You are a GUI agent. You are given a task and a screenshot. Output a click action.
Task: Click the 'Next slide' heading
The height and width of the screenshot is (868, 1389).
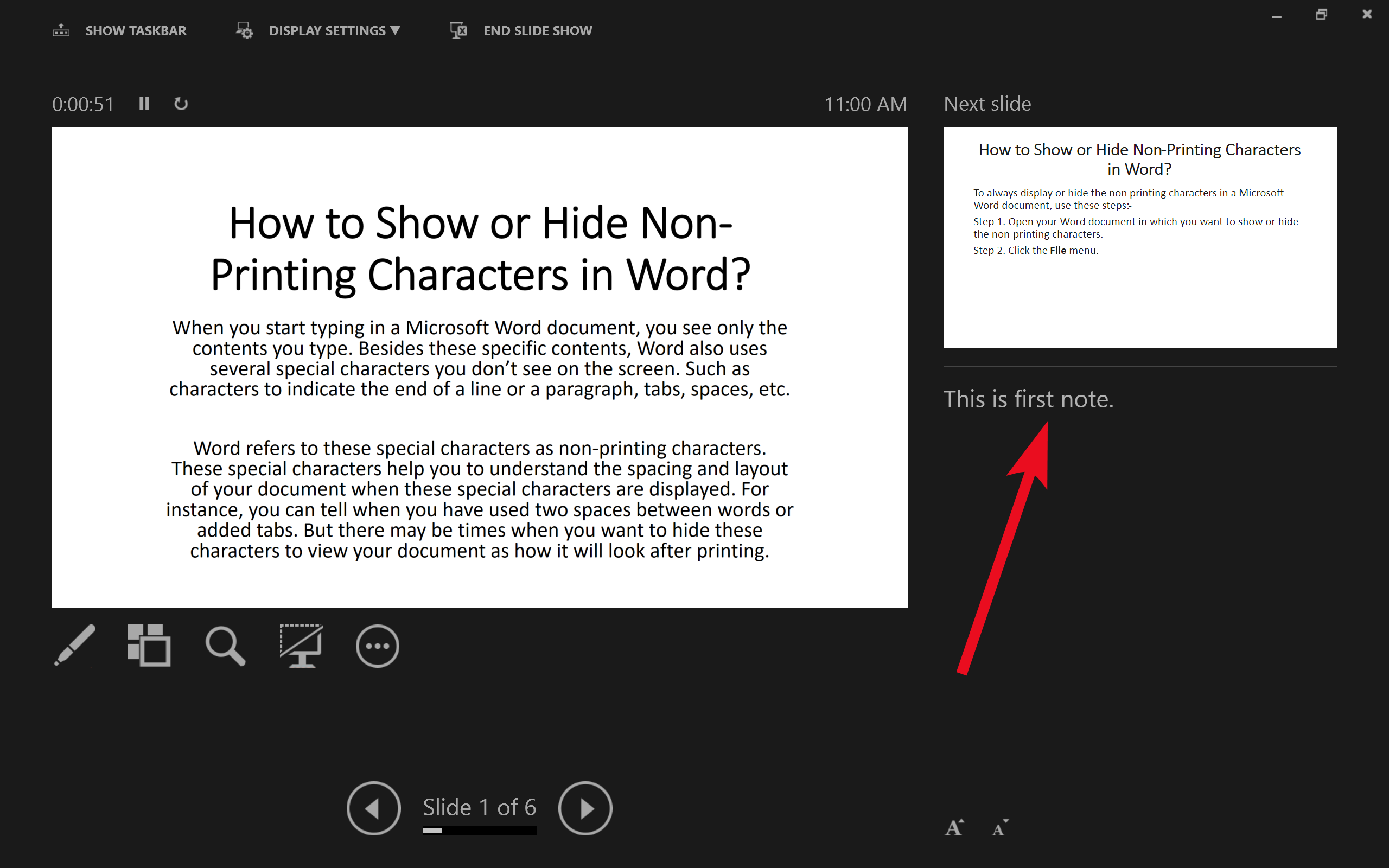pyautogui.click(x=987, y=104)
